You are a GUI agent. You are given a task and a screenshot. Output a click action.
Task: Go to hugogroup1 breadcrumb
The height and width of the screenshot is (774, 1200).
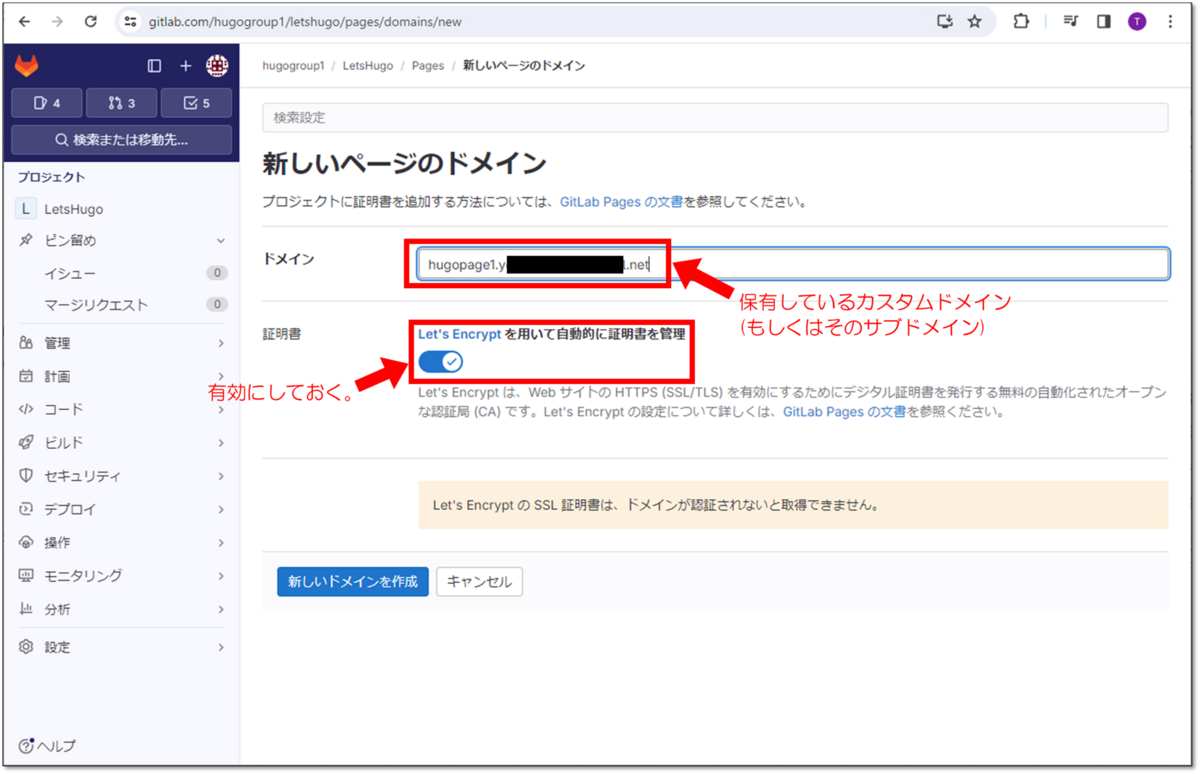(293, 66)
